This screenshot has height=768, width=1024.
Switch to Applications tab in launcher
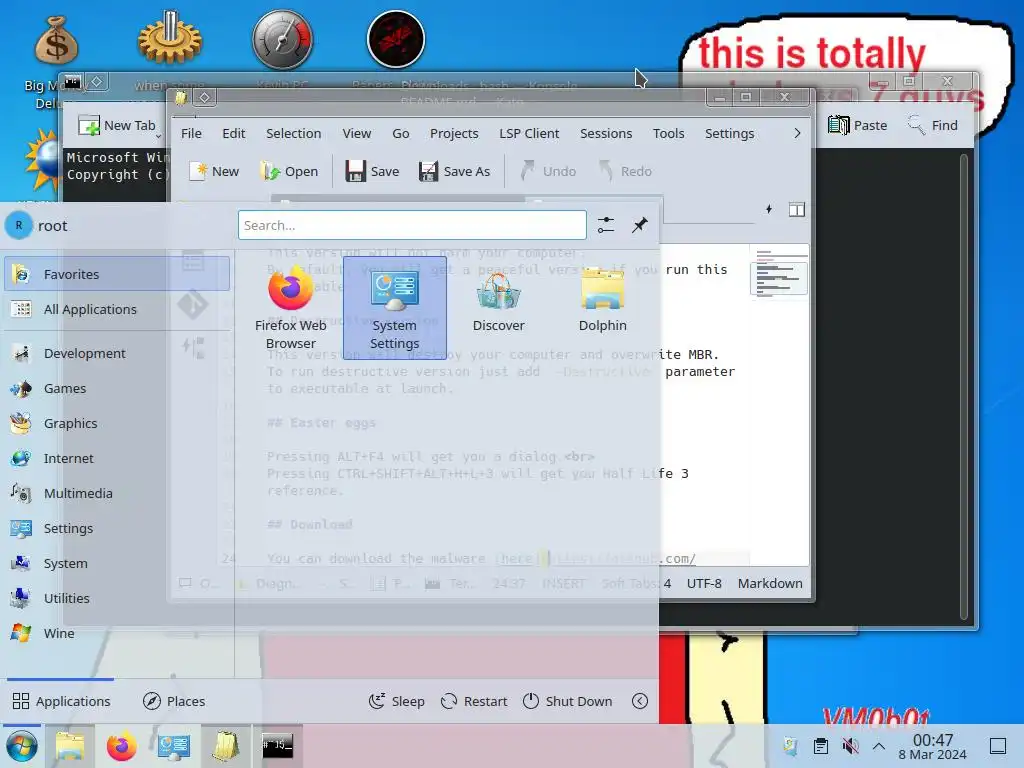coord(61,701)
